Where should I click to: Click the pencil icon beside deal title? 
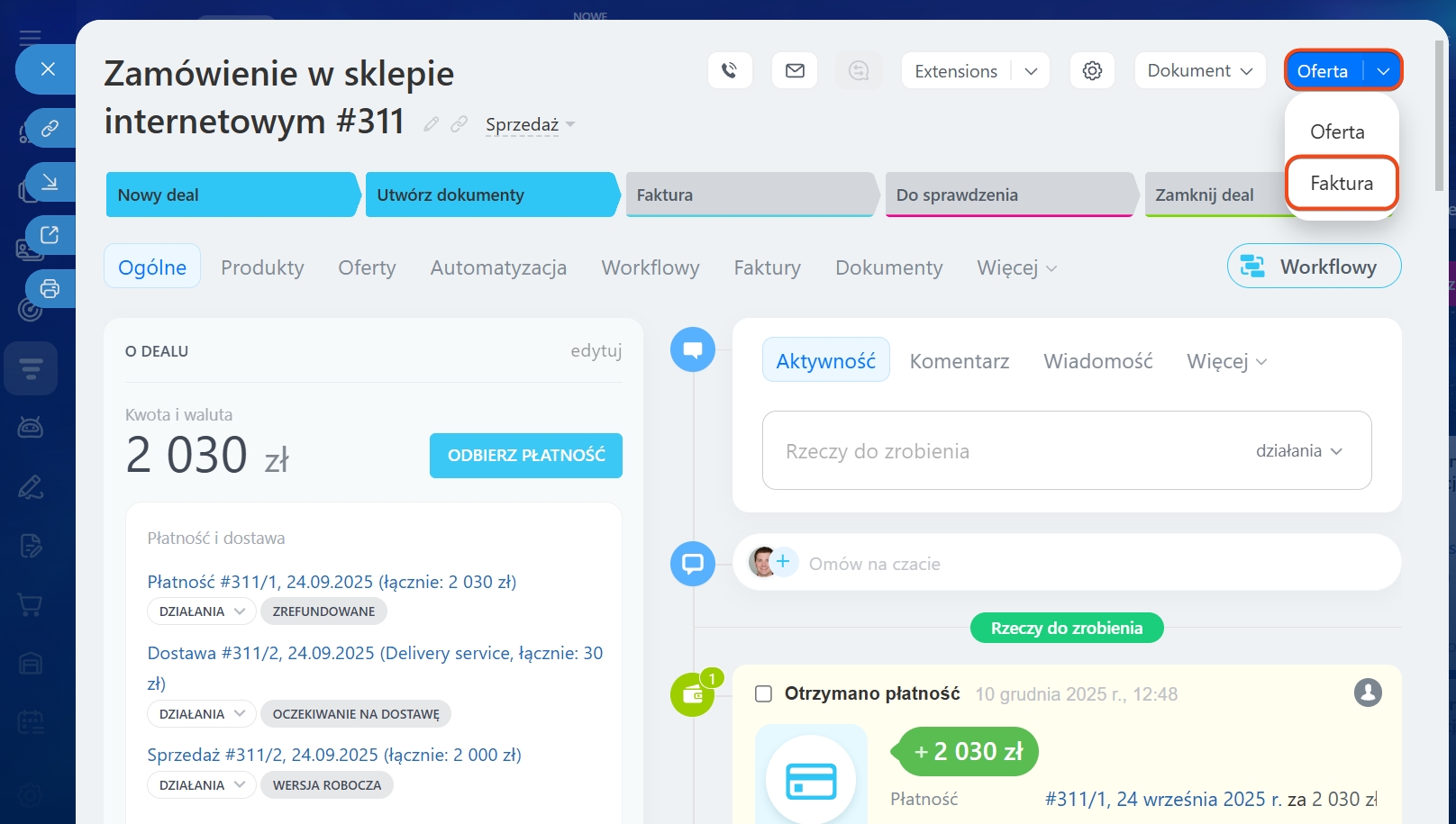[432, 124]
